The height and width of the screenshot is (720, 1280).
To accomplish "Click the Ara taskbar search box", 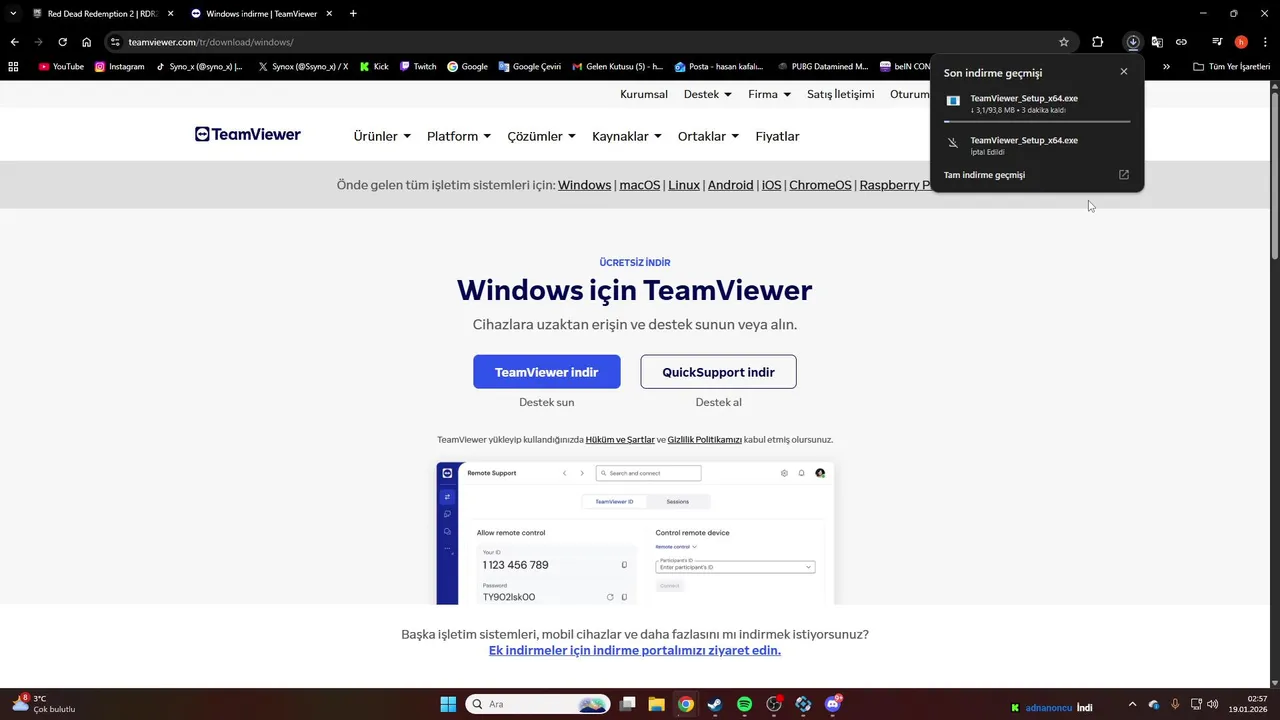I will coord(539,704).
